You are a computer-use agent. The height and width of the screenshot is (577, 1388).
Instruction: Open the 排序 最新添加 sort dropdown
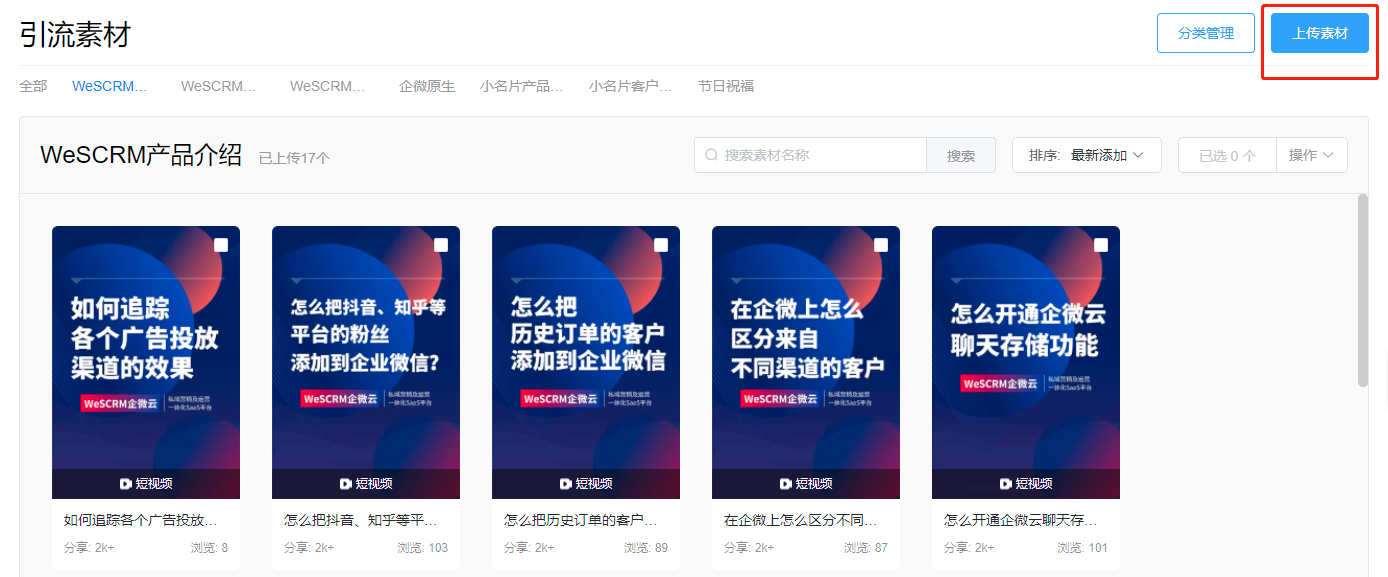(x=1087, y=155)
